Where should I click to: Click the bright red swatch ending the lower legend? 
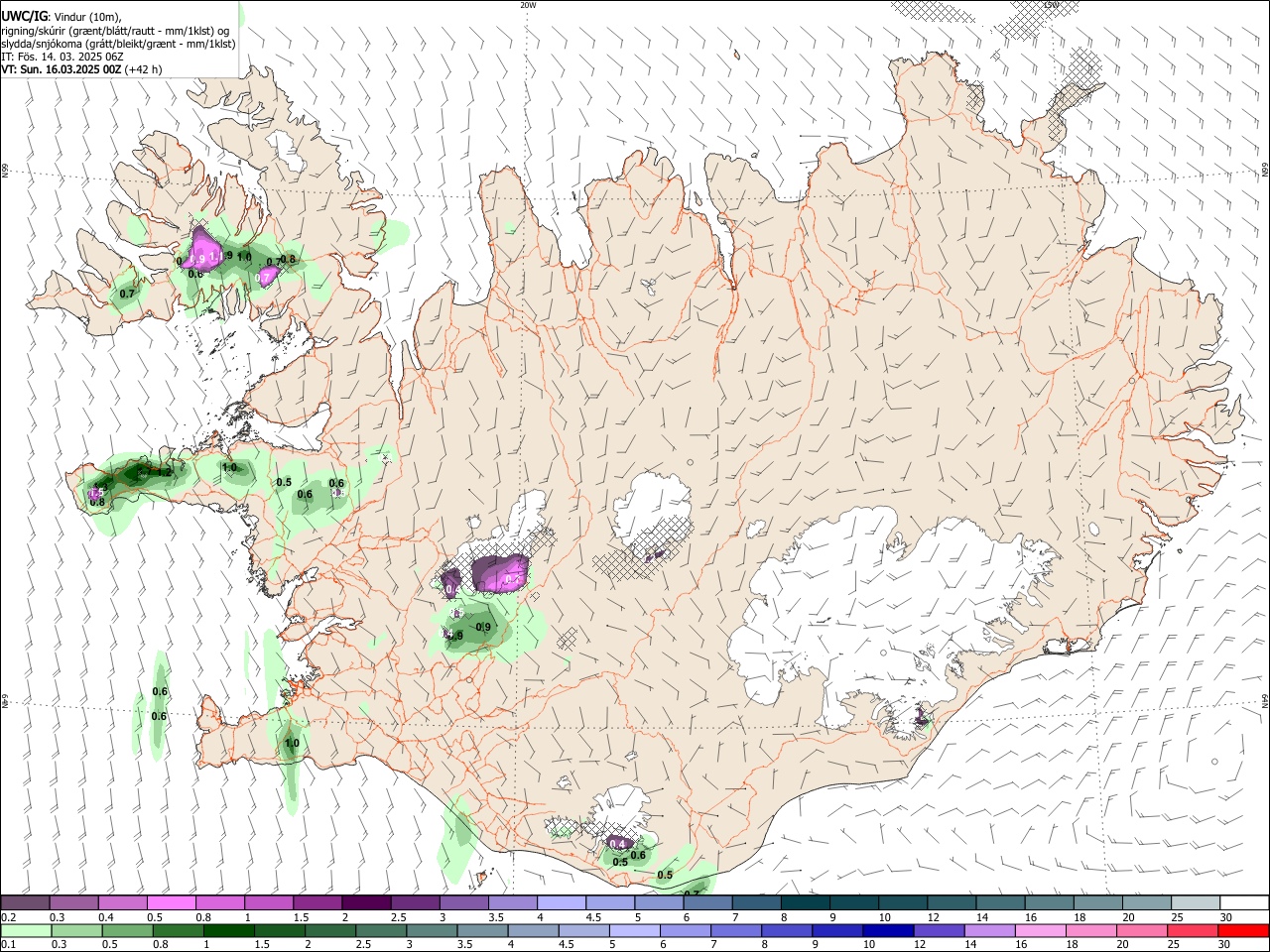[1241, 930]
